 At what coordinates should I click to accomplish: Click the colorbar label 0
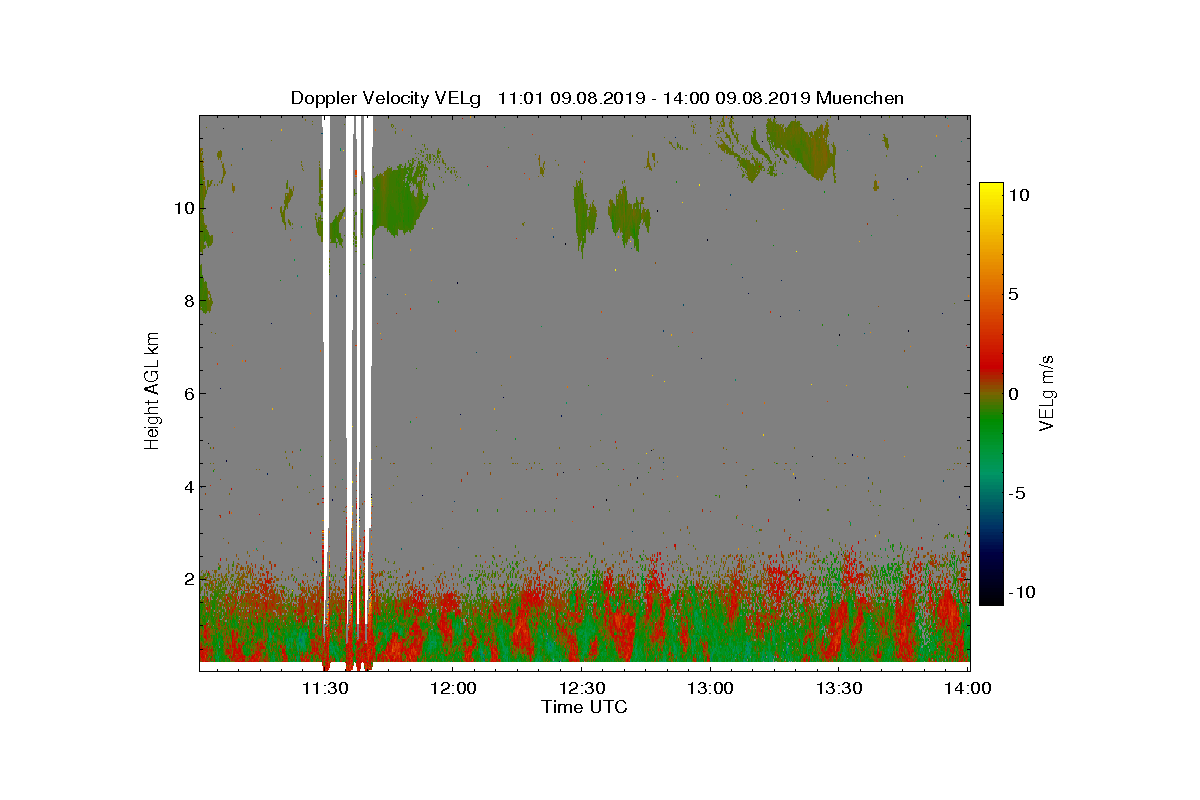coord(1014,394)
